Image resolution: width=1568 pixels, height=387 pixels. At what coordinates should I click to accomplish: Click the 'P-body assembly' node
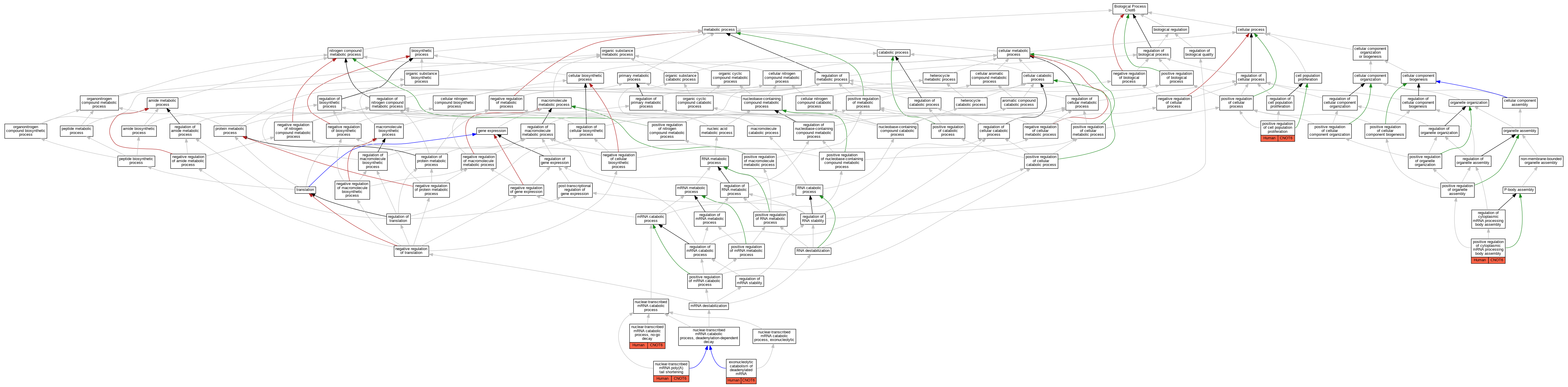pyautogui.click(x=1519, y=190)
